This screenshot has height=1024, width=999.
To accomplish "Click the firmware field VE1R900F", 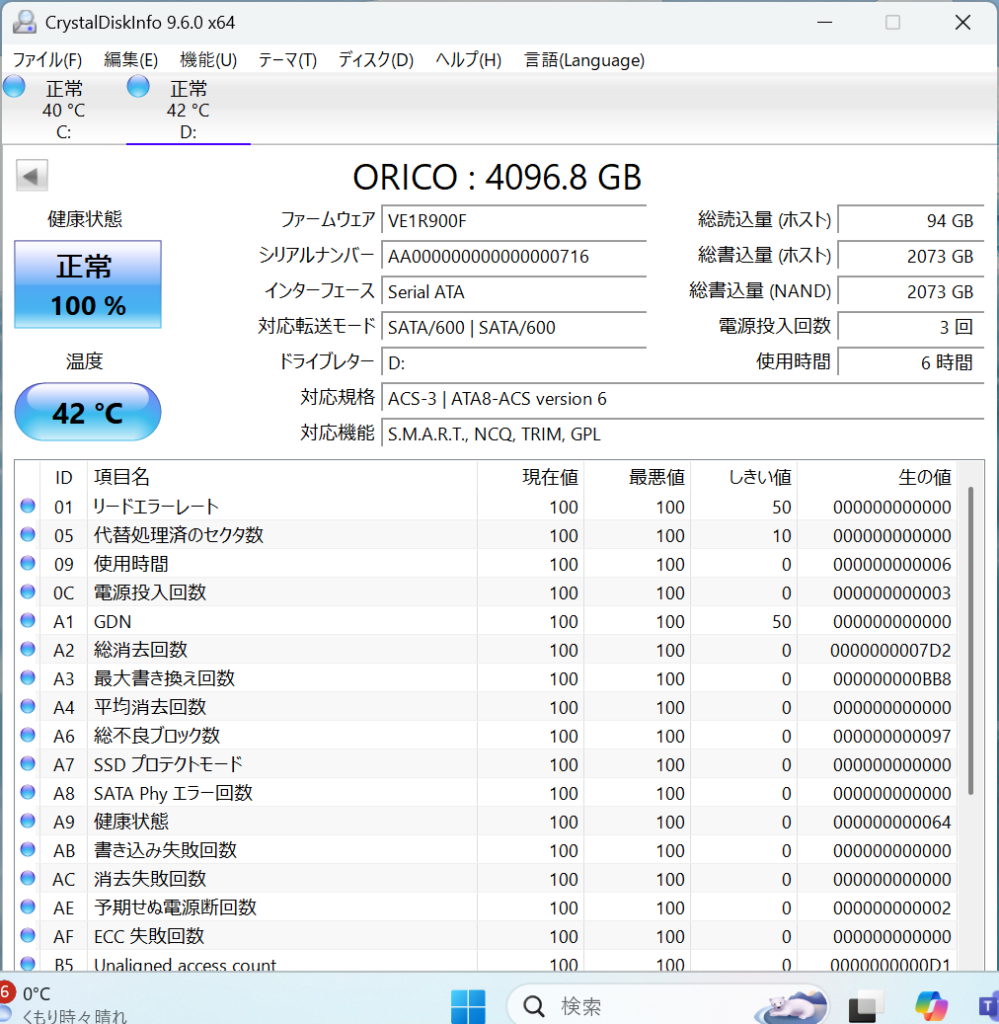I will tap(514, 220).
